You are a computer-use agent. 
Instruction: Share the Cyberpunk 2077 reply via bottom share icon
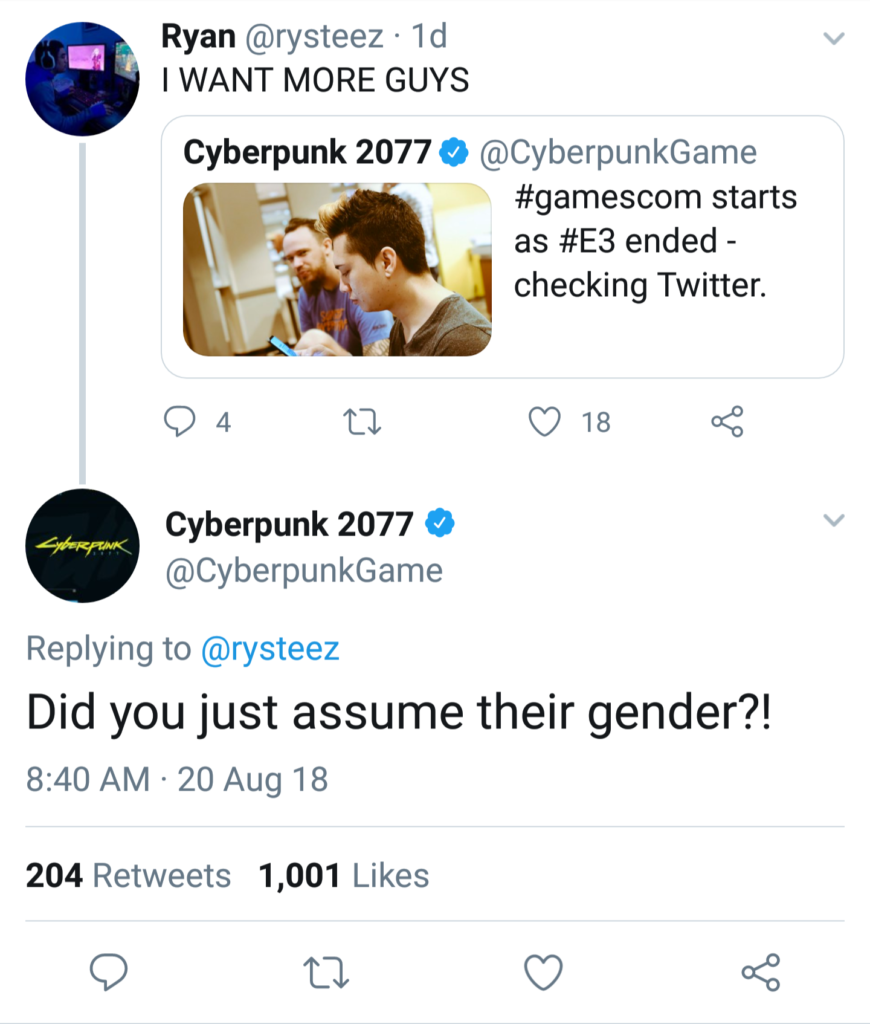point(761,972)
